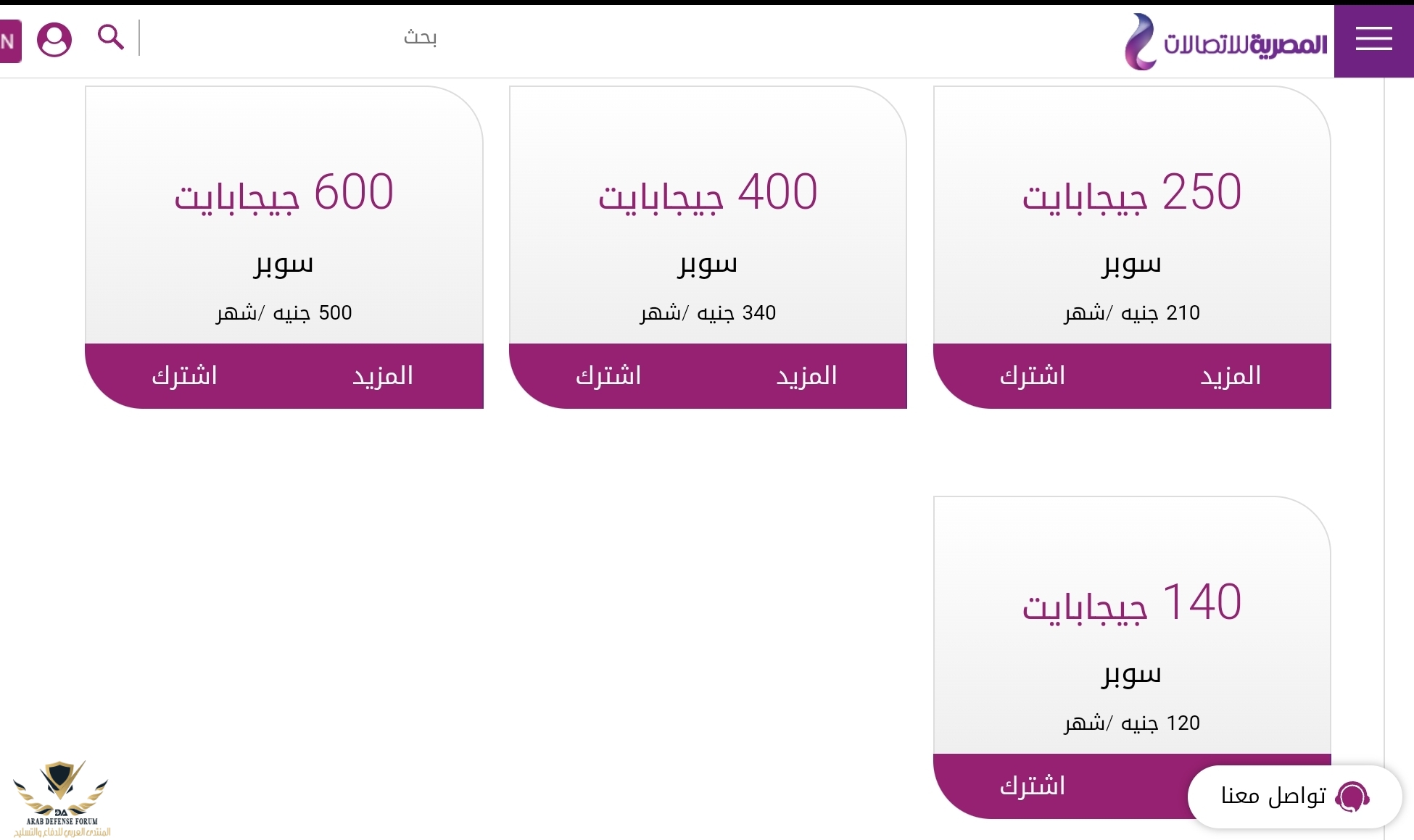This screenshot has height=840, width=1414.
Task: Subscribe to the 600 GB plan
Action: (x=184, y=375)
